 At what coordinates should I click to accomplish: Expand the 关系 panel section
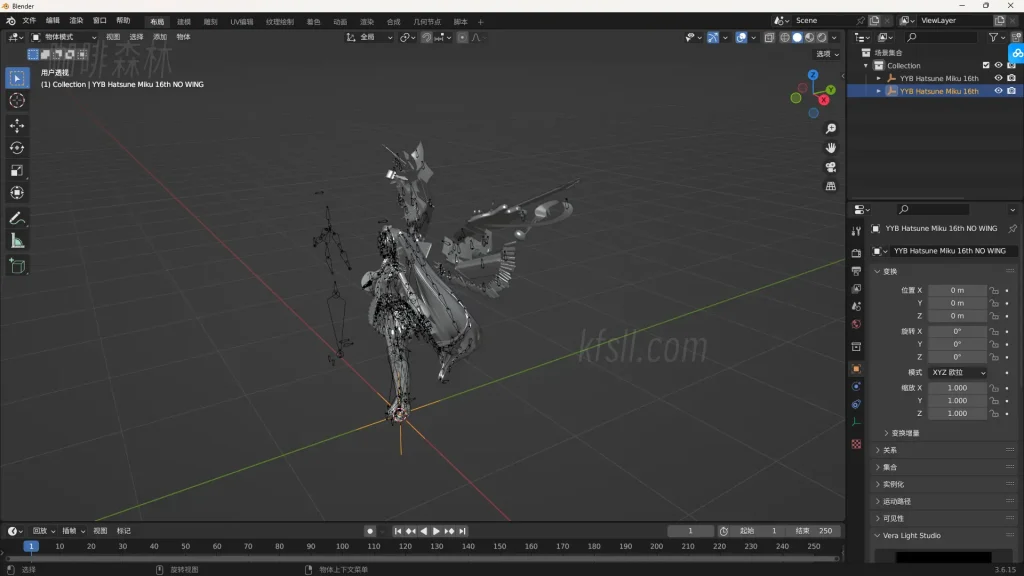[x=889, y=450]
